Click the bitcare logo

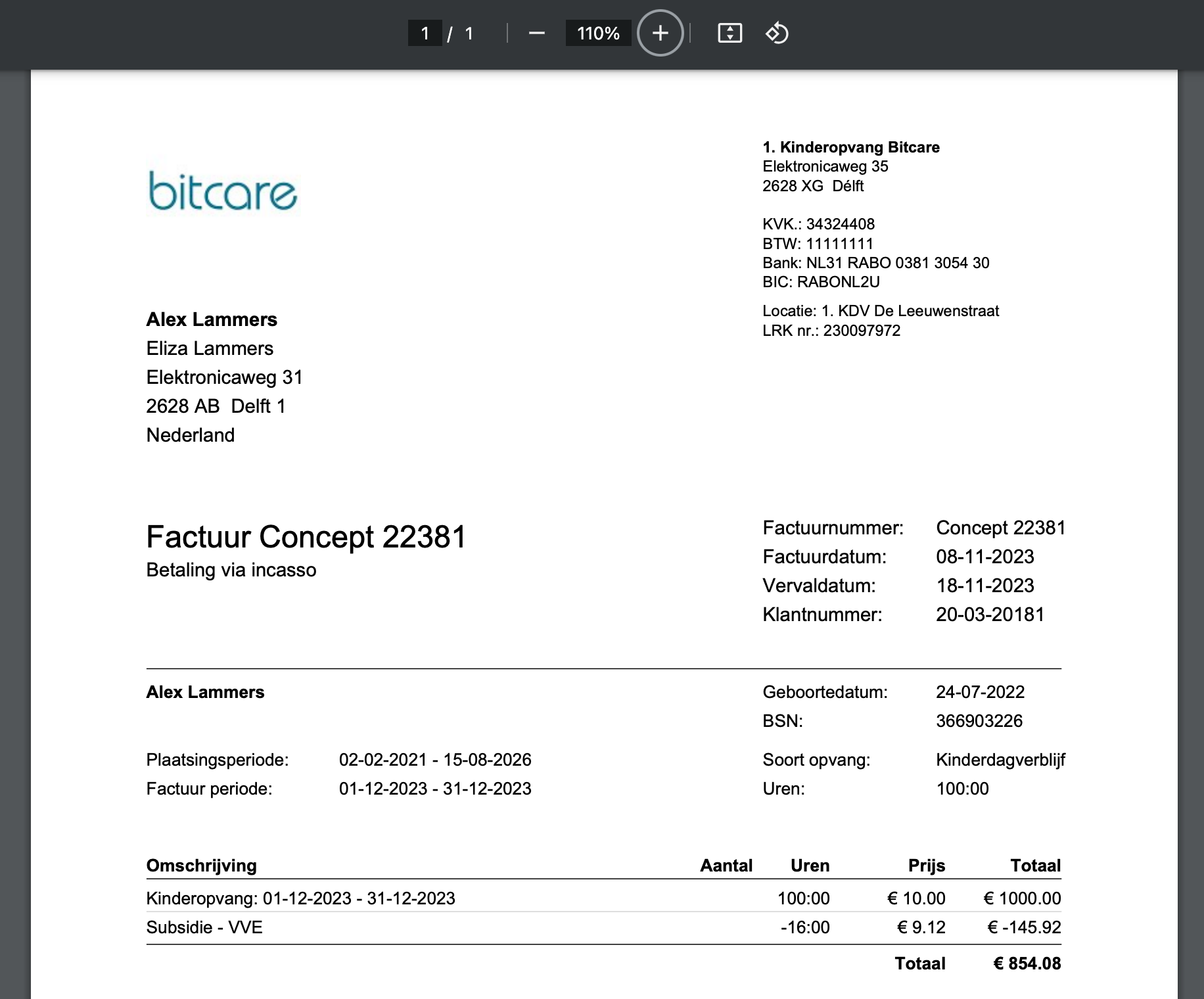point(222,191)
